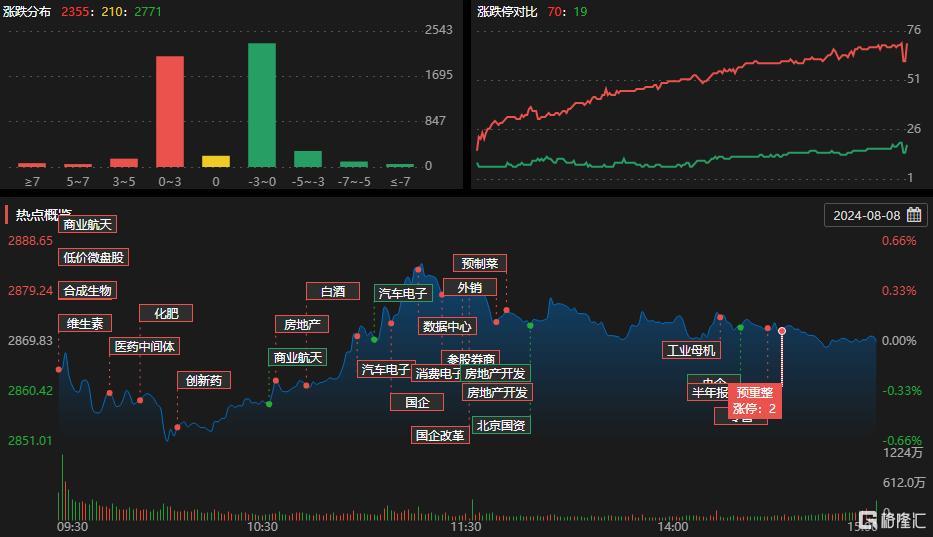Click the 预制菜 tag

[480, 263]
